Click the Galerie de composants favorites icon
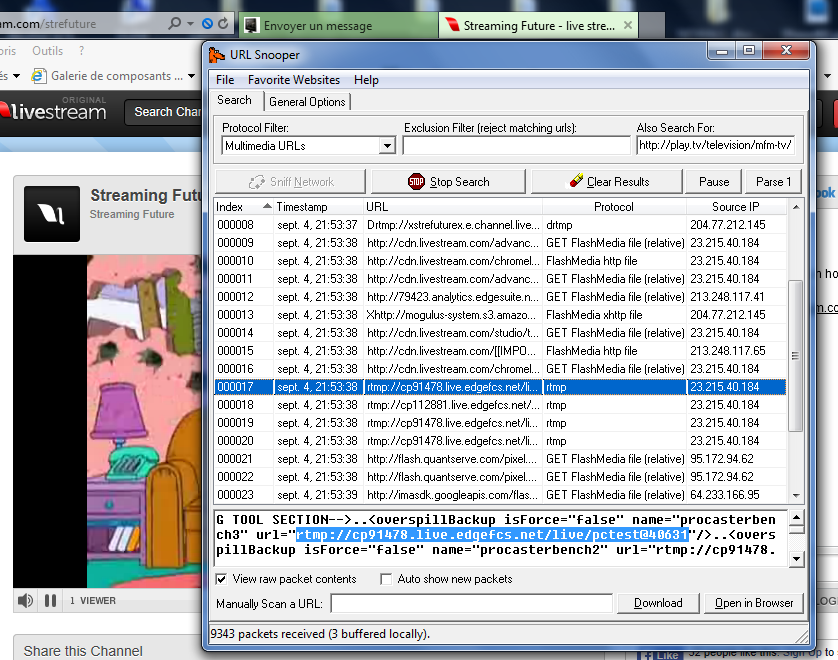Viewport: 838px width, 660px height. tap(38, 76)
